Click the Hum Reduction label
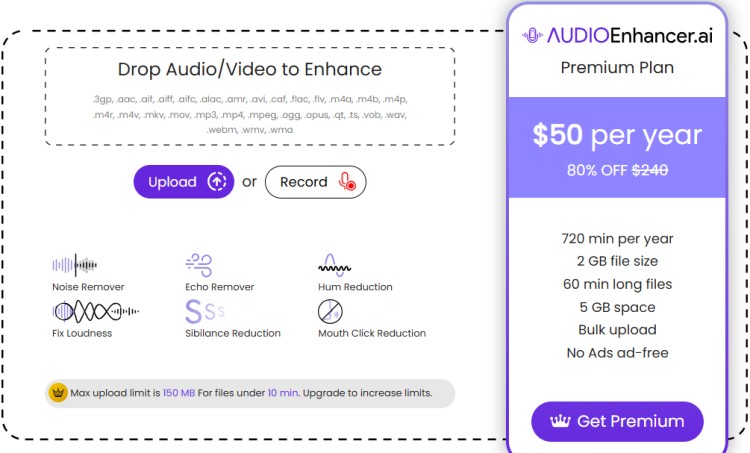750x453 pixels. click(355, 287)
